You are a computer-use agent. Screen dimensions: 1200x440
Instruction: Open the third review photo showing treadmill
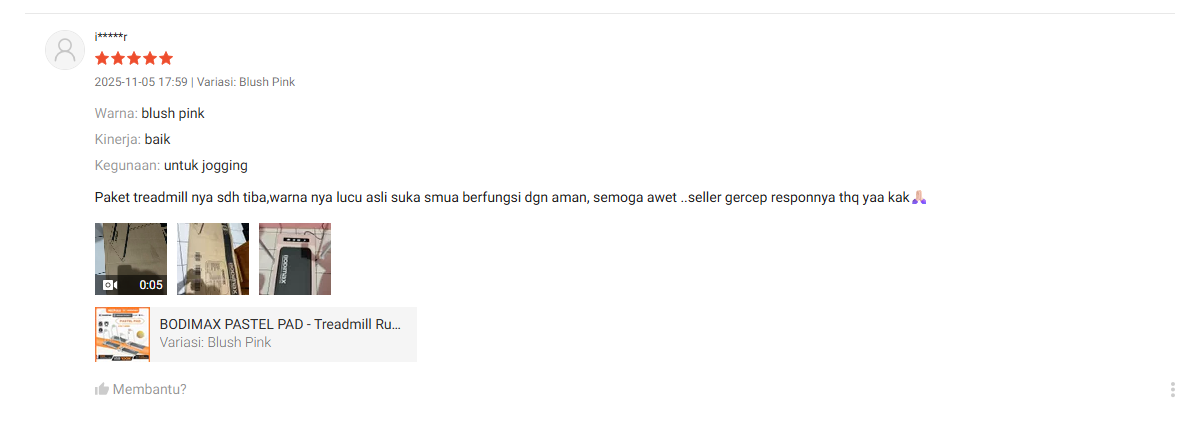click(x=295, y=258)
